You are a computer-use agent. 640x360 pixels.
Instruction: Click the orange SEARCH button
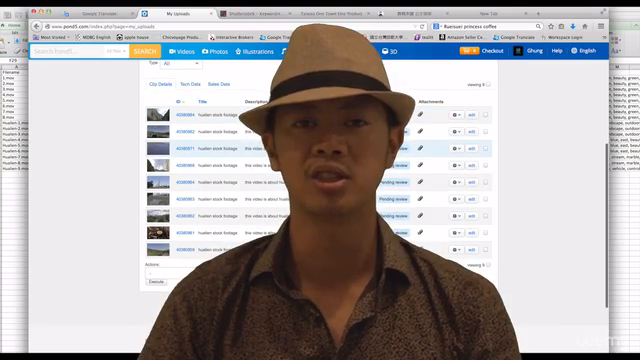click(145, 51)
